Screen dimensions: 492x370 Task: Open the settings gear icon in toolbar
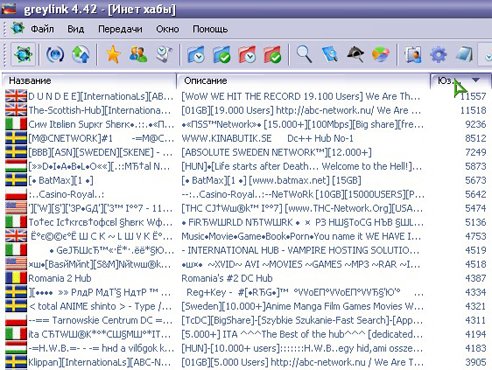click(438, 54)
